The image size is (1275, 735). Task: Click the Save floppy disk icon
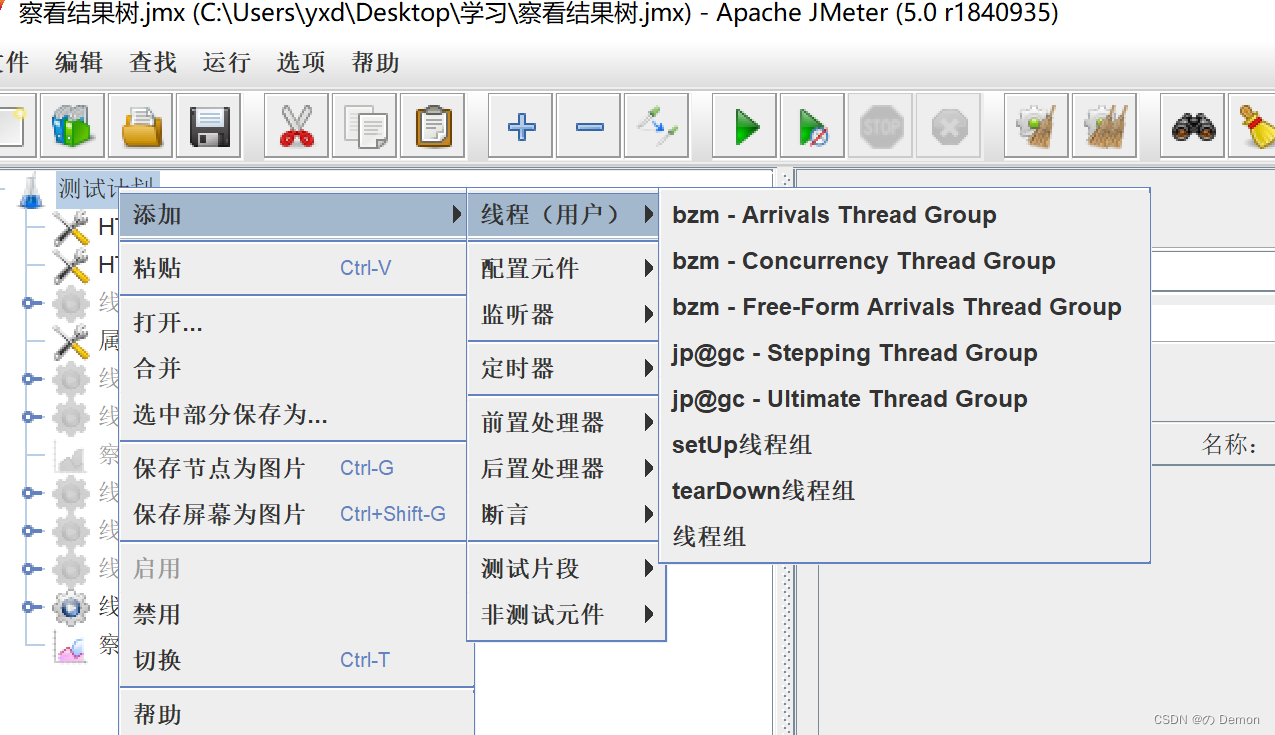point(208,126)
